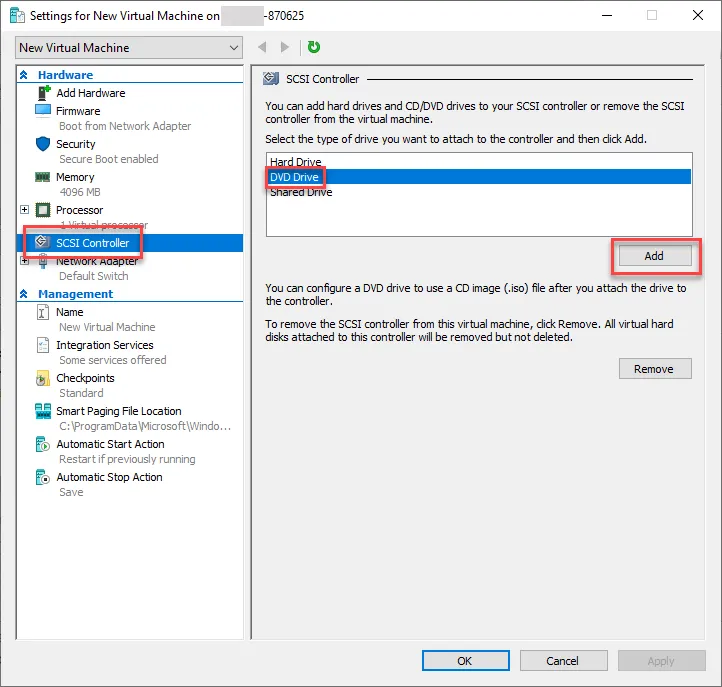
Task: Click the Remove button
Action: (655, 369)
